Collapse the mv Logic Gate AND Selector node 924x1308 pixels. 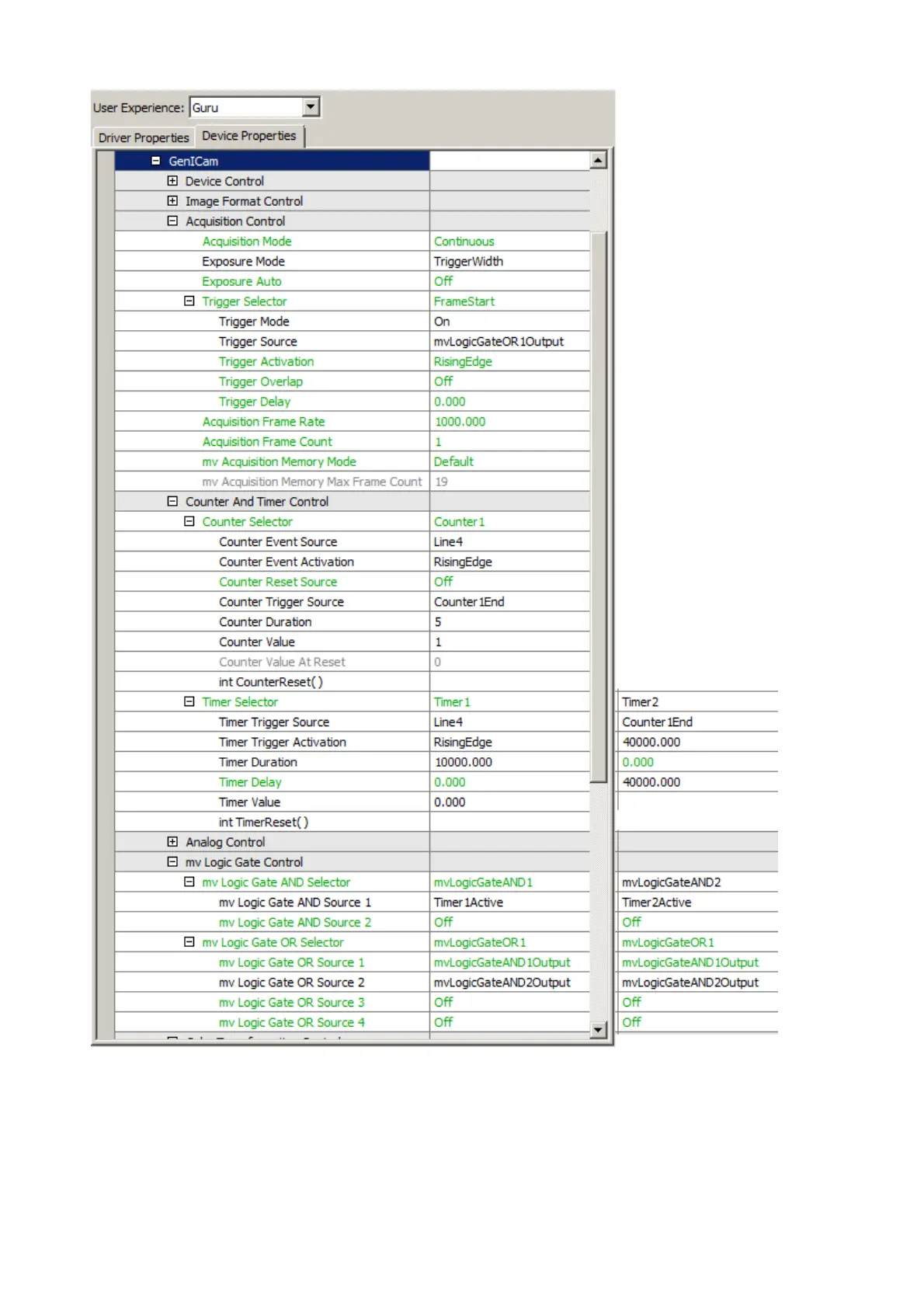click(x=189, y=882)
